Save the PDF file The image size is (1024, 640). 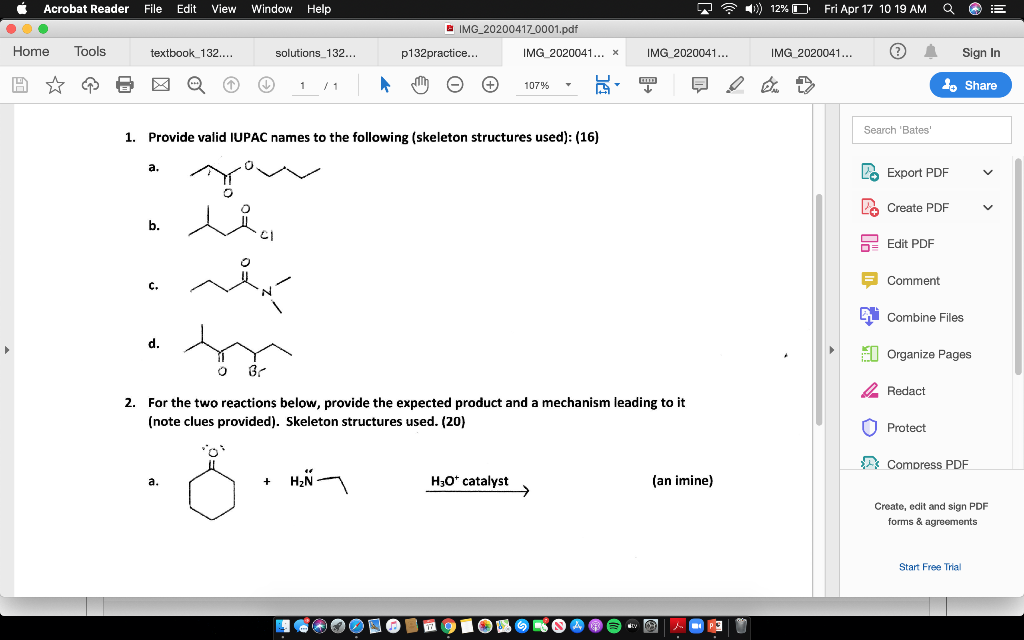click(22, 85)
